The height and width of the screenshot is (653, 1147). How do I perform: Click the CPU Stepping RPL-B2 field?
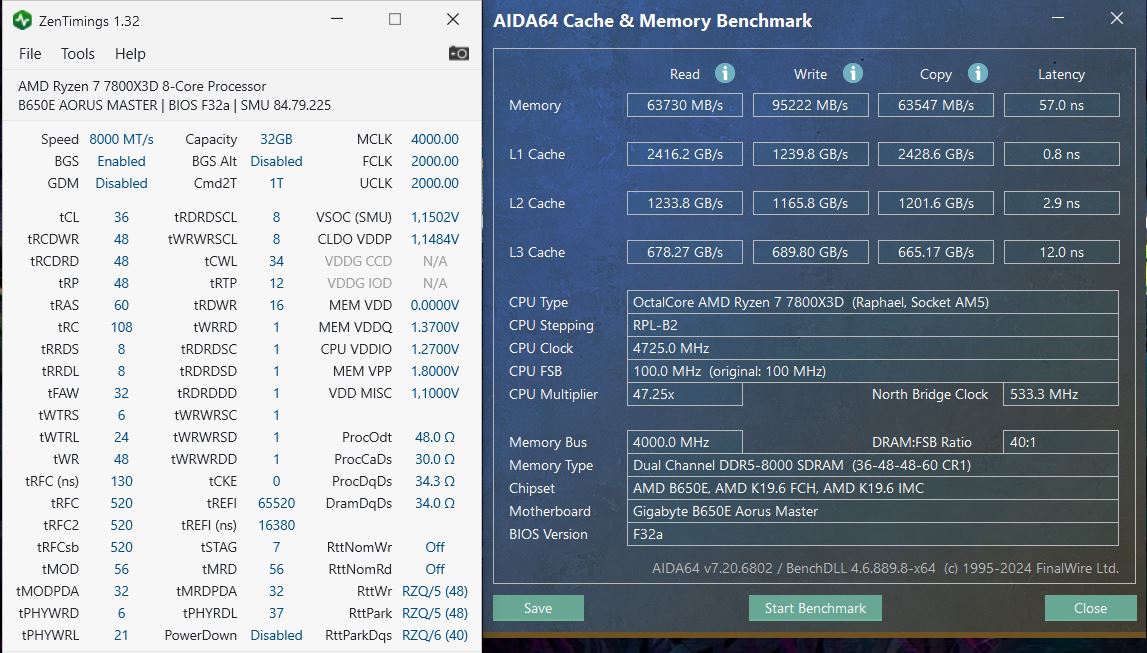point(873,325)
